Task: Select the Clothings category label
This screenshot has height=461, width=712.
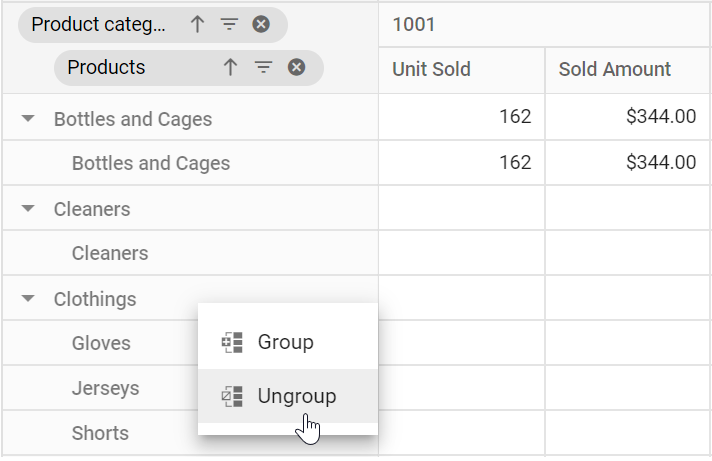Action: pyautogui.click(x=95, y=299)
